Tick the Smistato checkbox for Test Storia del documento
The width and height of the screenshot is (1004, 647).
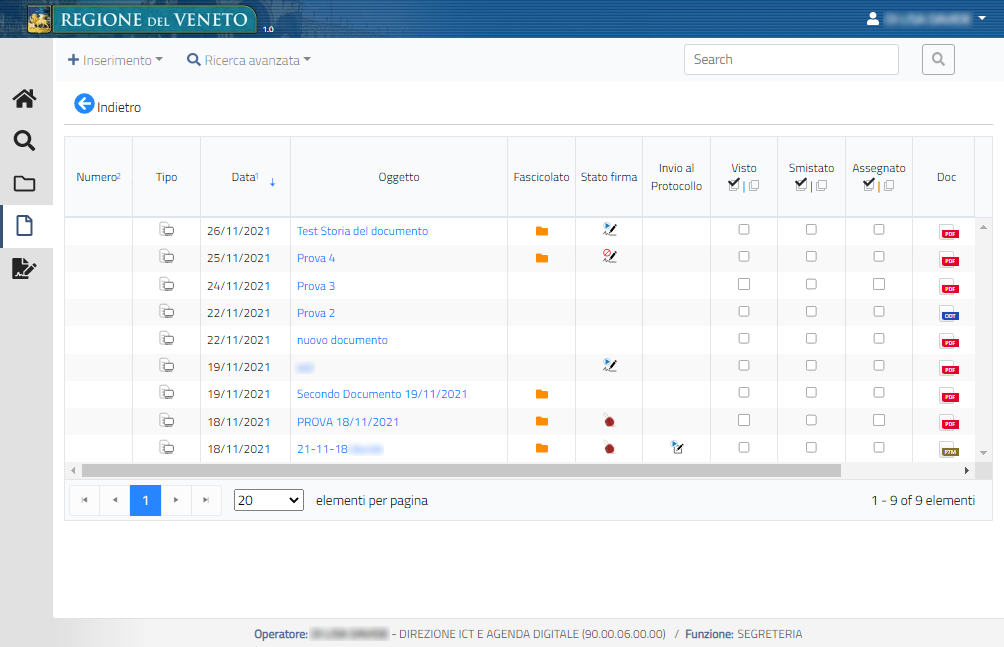(811, 229)
